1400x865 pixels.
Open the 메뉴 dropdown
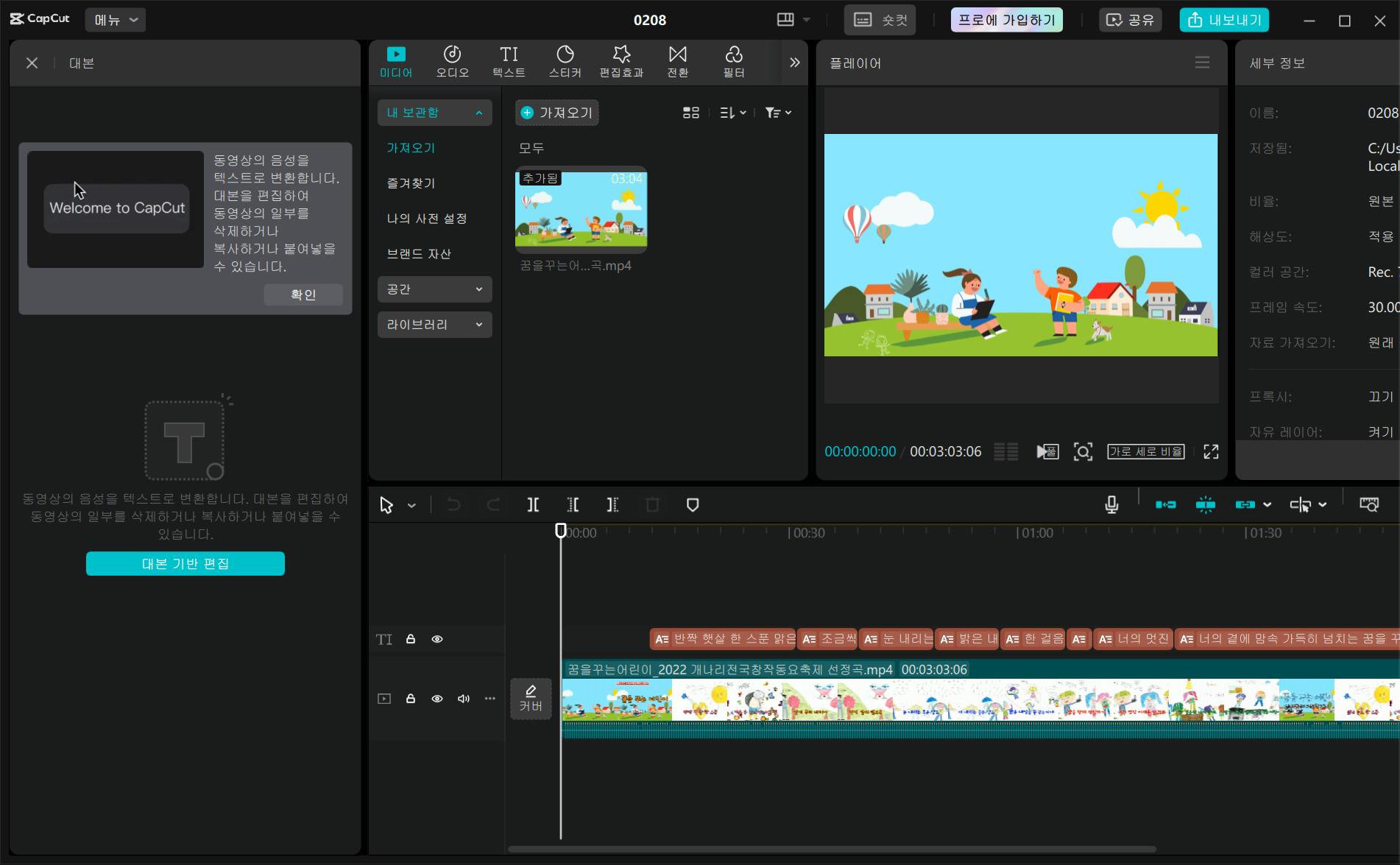116,20
